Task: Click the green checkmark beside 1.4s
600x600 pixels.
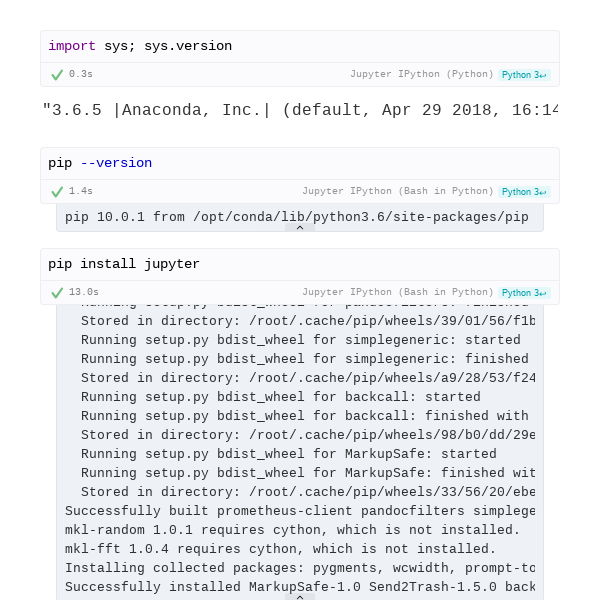Action: click(57, 192)
